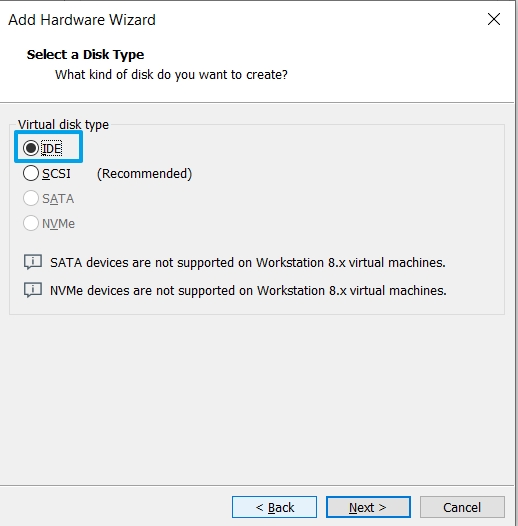Click the Virtual disk type group label
This screenshot has width=518, height=526.
click(63, 124)
